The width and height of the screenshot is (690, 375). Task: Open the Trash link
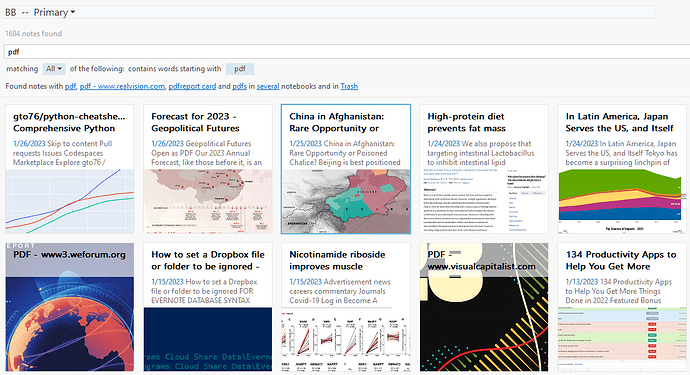tap(349, 86)
